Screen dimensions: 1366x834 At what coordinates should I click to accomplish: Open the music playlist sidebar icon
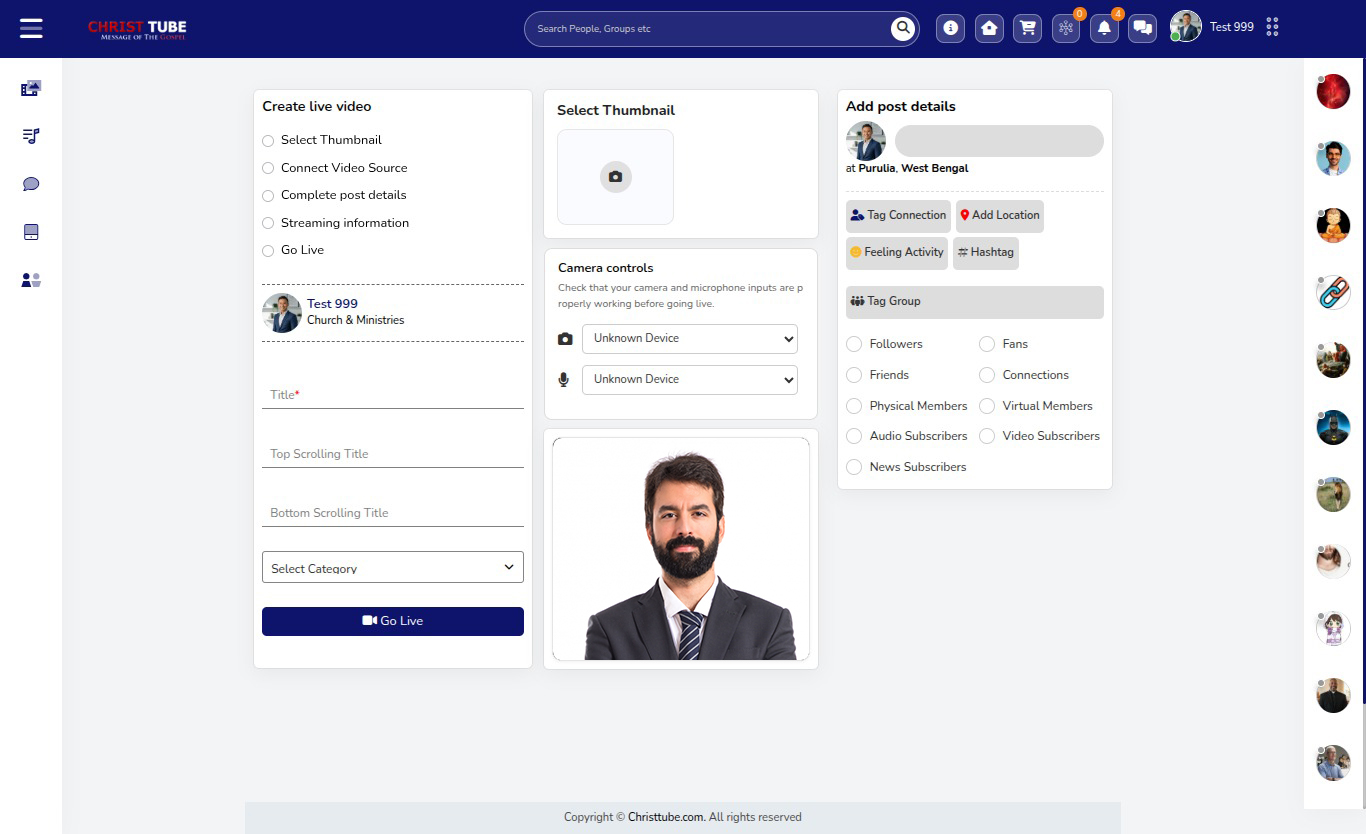point(31,136)
